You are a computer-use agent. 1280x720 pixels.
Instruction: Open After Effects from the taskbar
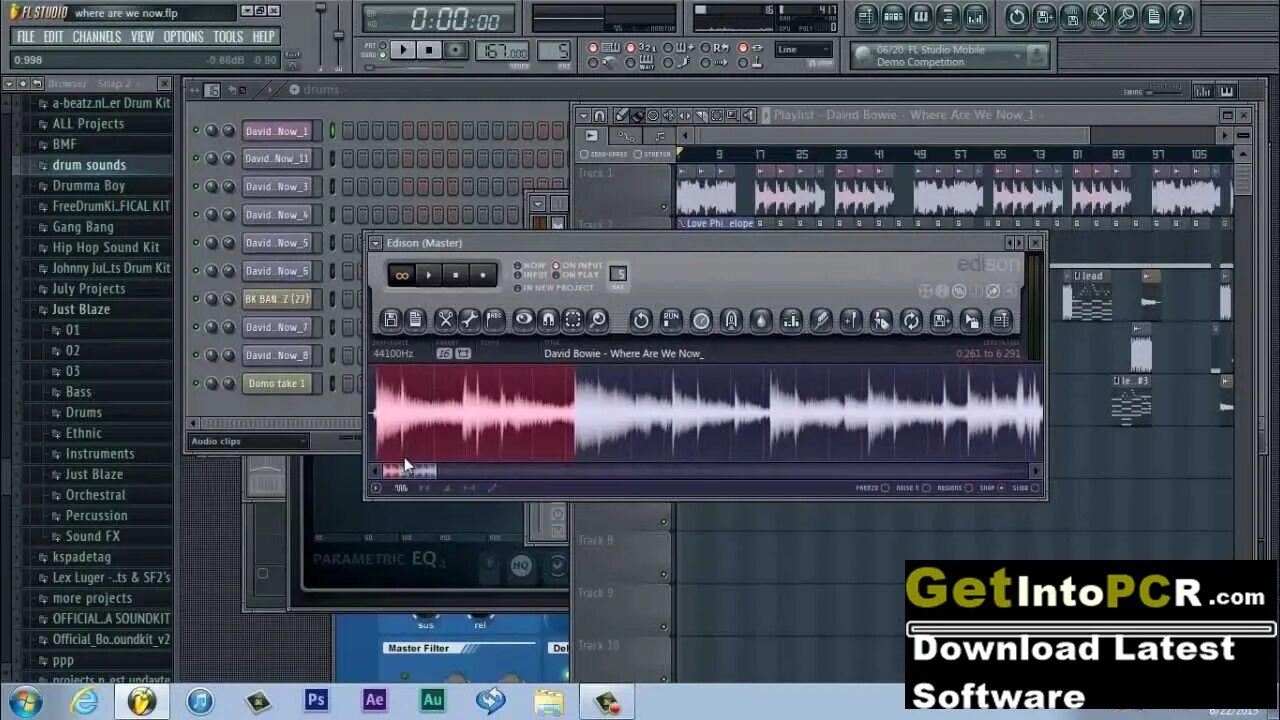(374, 700)
